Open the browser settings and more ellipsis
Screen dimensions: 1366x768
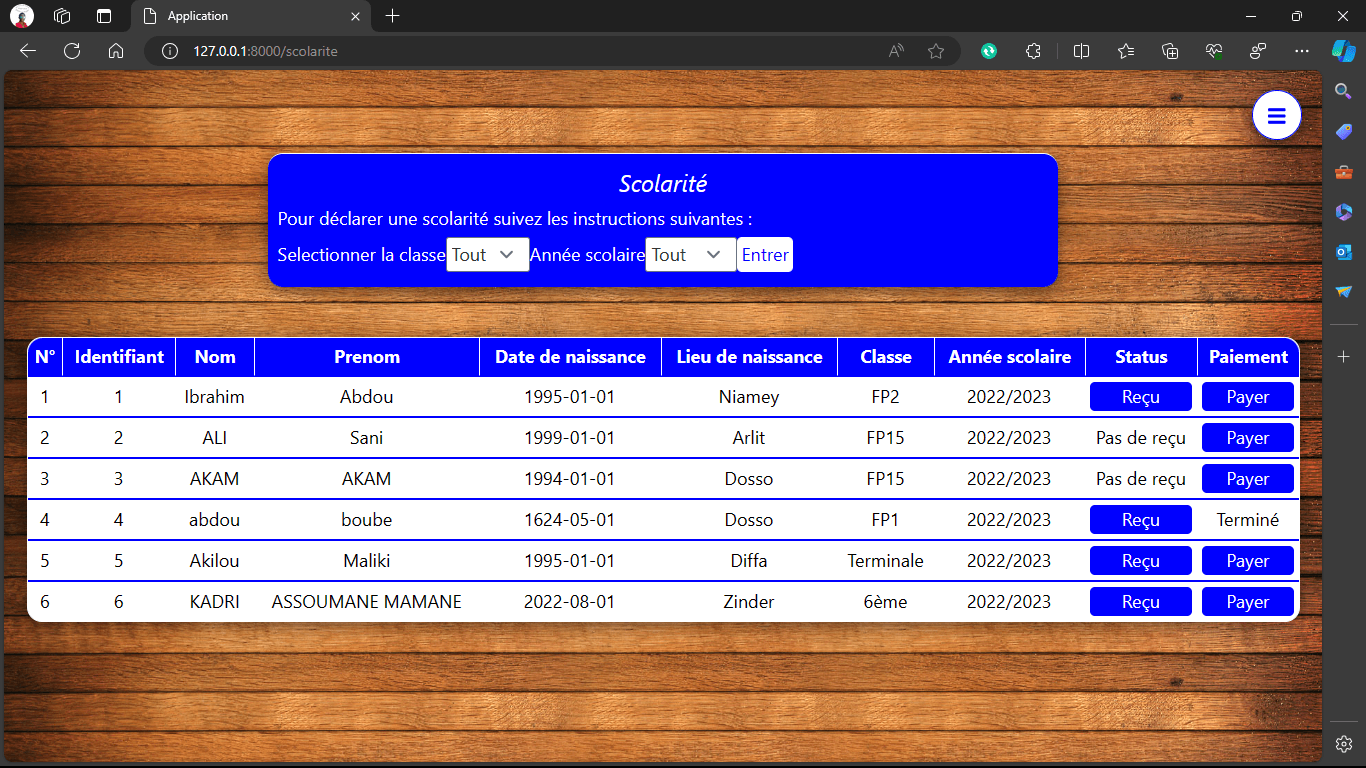(1301, 51)
